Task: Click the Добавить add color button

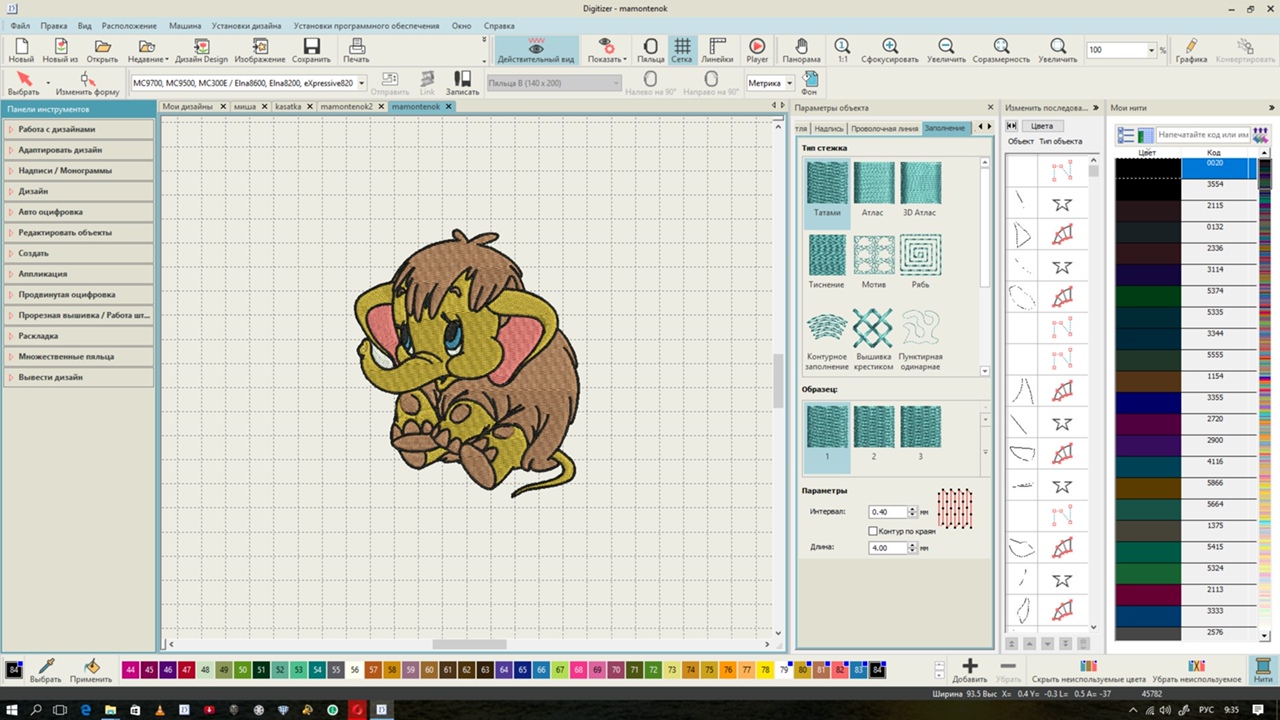Action: tap(969, 670)
